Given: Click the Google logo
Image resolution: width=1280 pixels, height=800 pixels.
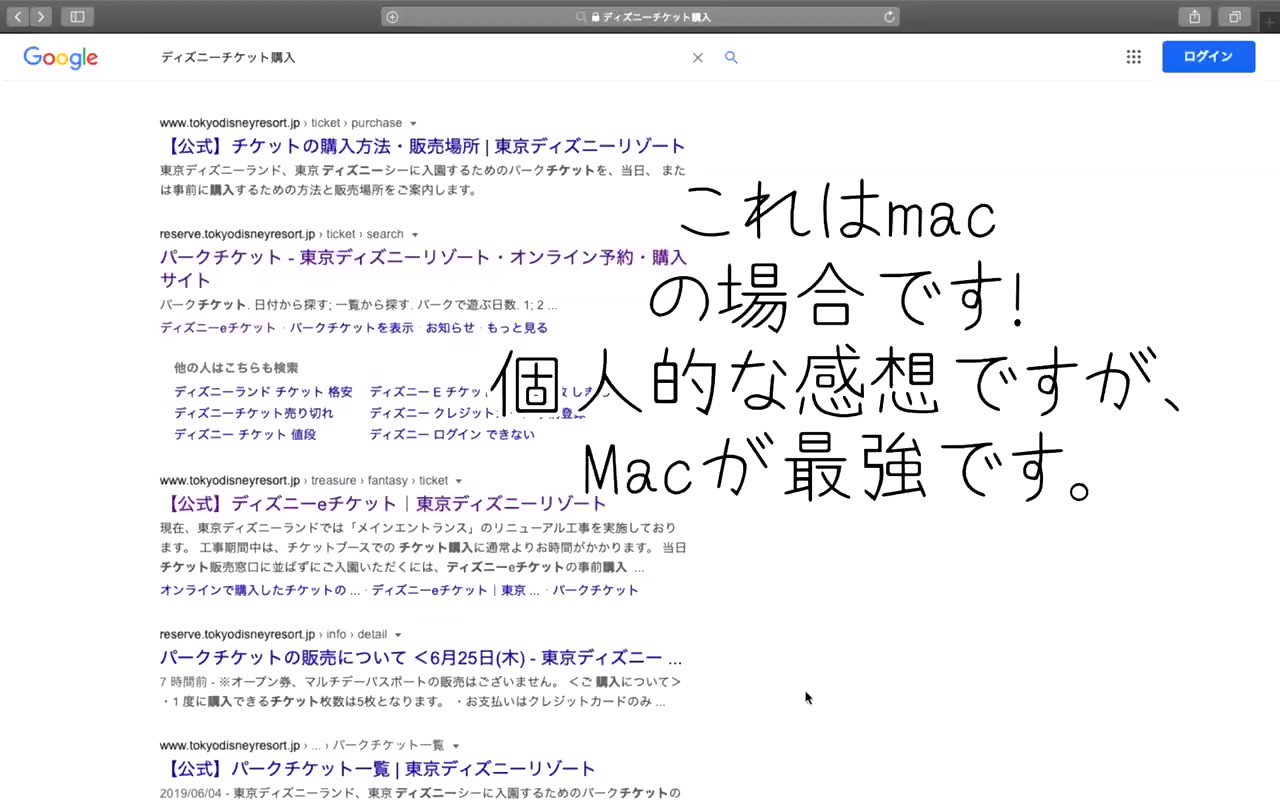Looking at the screenshot, I should [x=61, y=58].
